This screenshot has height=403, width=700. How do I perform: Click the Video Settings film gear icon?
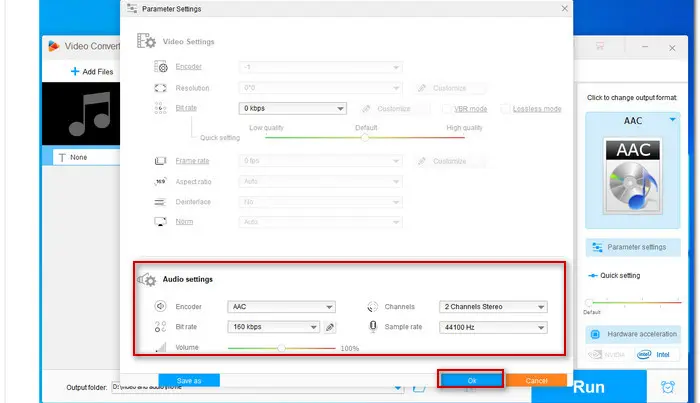[146, 41]
